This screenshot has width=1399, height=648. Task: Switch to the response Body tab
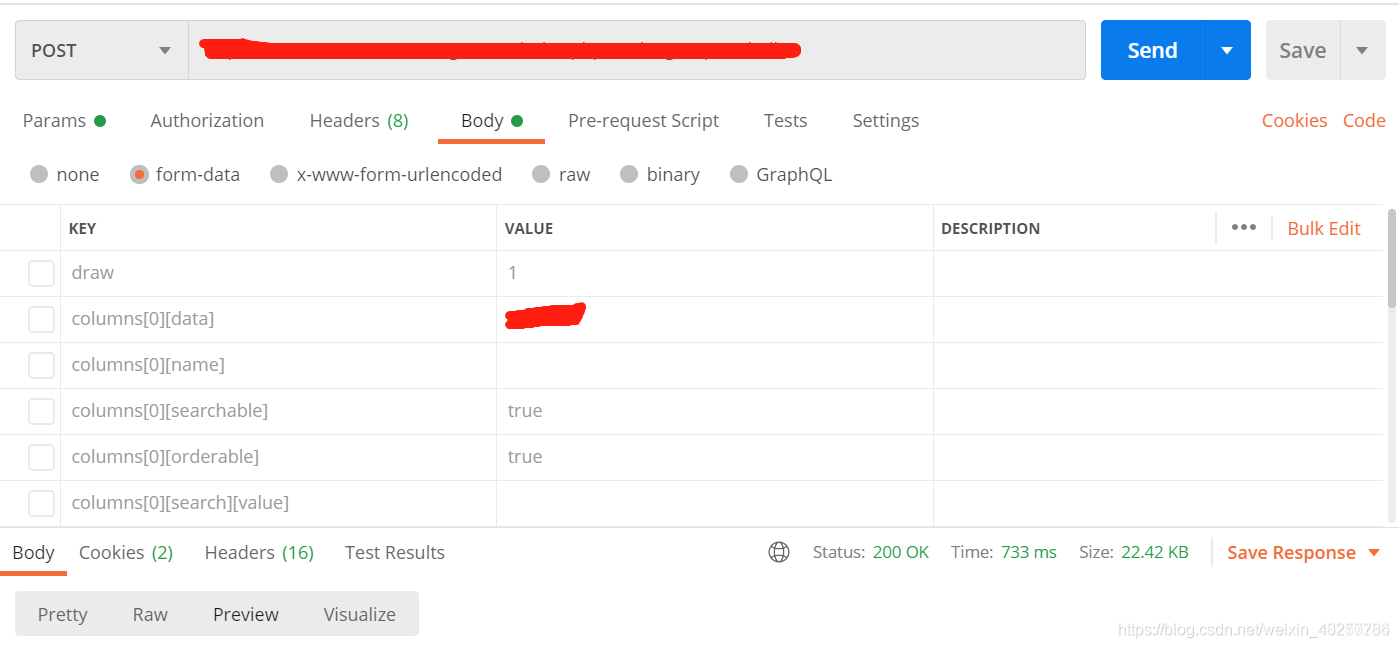[33, 553]
